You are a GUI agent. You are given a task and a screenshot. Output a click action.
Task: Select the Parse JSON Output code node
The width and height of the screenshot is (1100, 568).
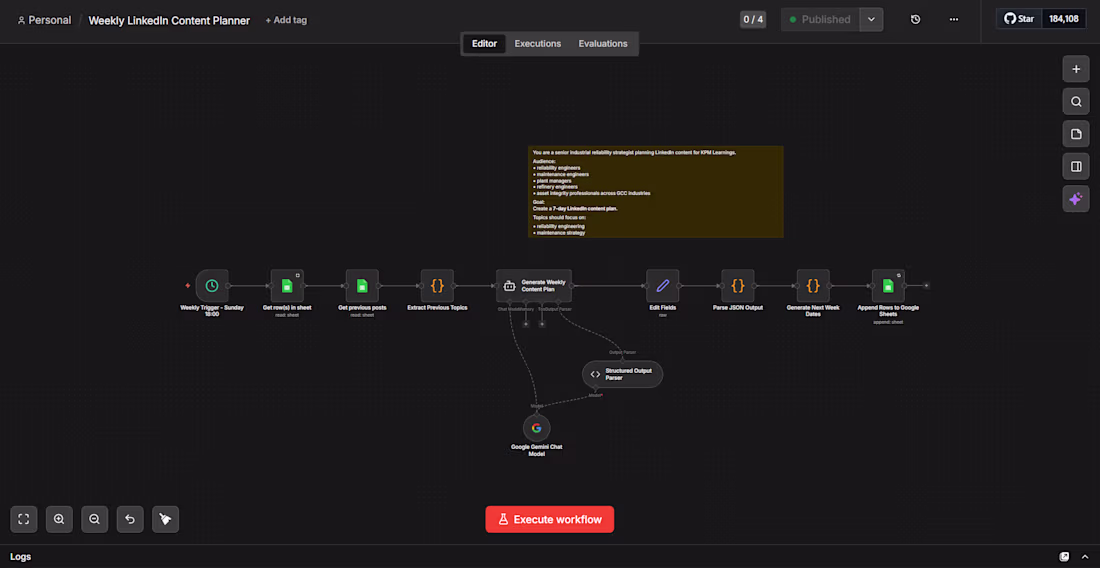(738, 285)
